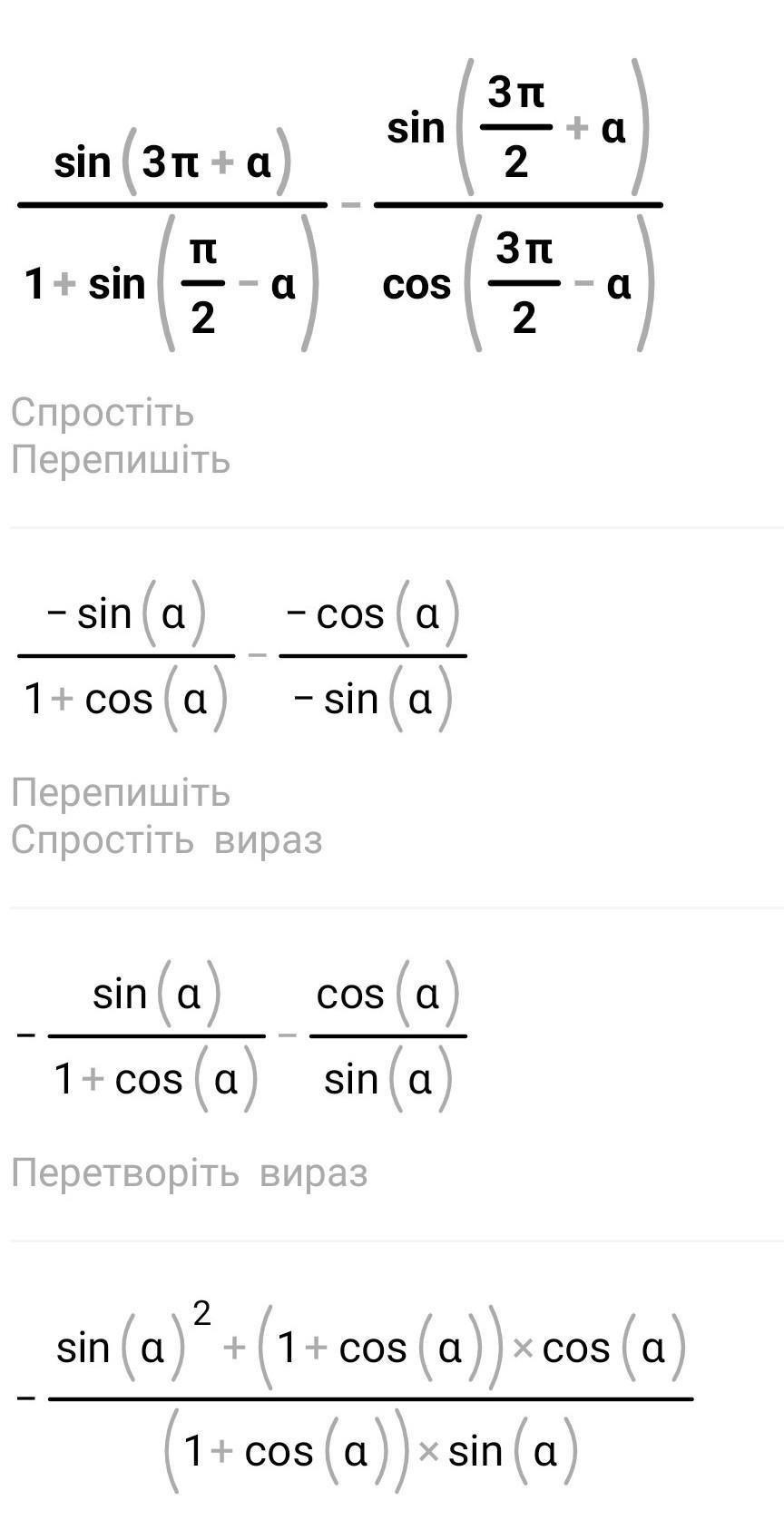The image size is (784, 1530).
Task: Select the final denominator (1 + cos(α)) × sin(α)
Action: (370, 1452)
